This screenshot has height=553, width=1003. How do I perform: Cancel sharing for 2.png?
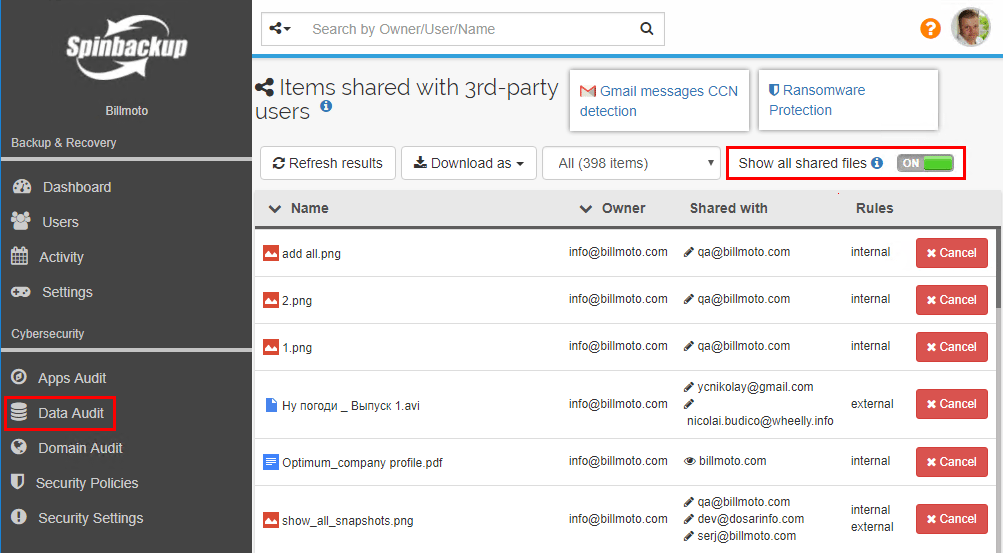tap(951, 300)
